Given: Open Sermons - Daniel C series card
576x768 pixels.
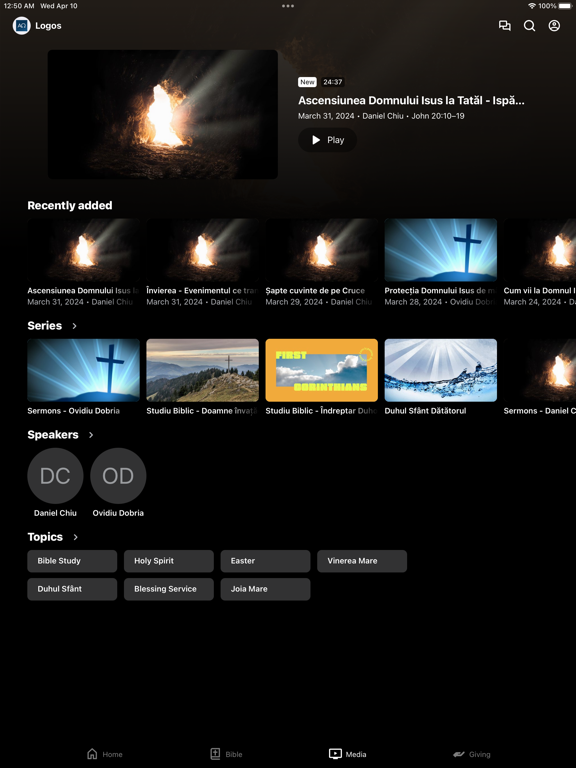Looking at the screenshot, I should (x=540, y=377).
